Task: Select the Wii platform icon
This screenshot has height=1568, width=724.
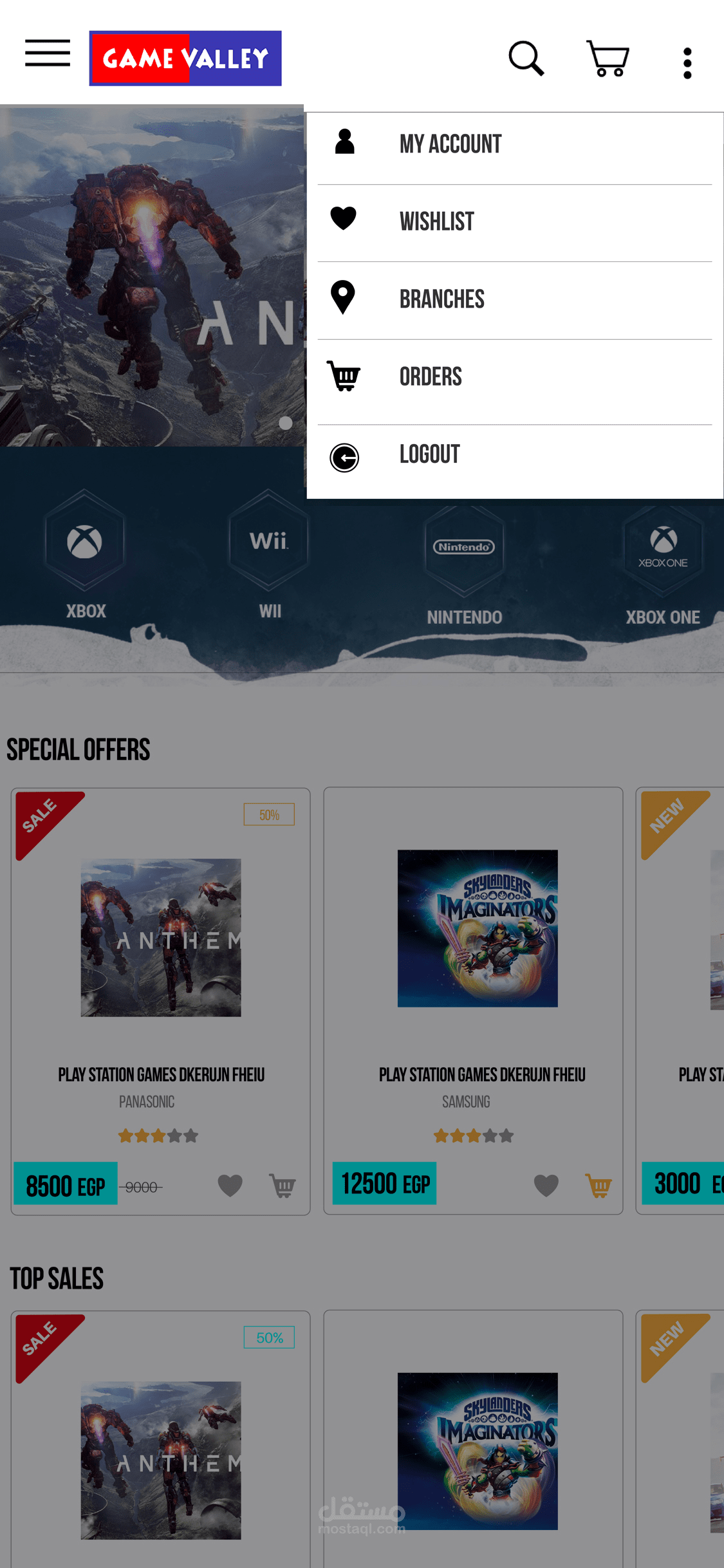Action: pos(269,555)
